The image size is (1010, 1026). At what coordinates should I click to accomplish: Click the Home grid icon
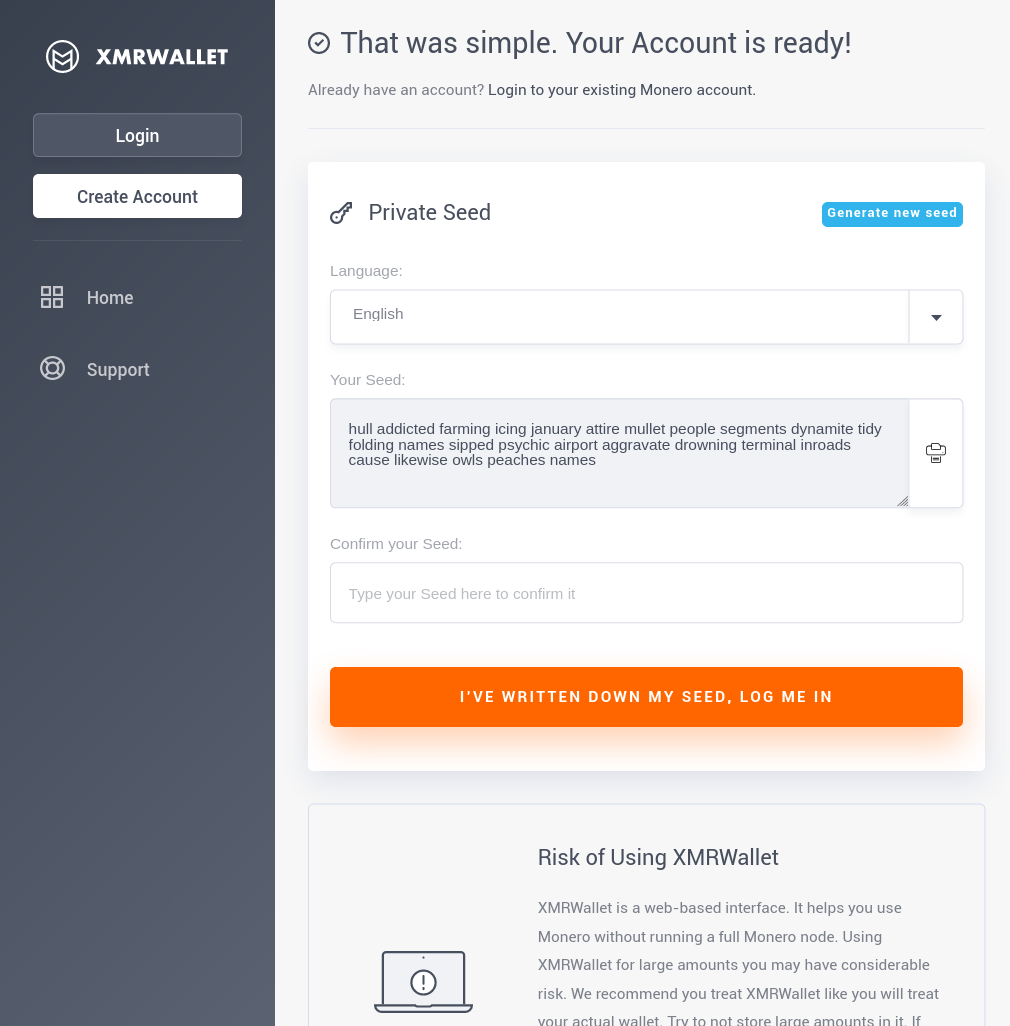tap(52, 297)
